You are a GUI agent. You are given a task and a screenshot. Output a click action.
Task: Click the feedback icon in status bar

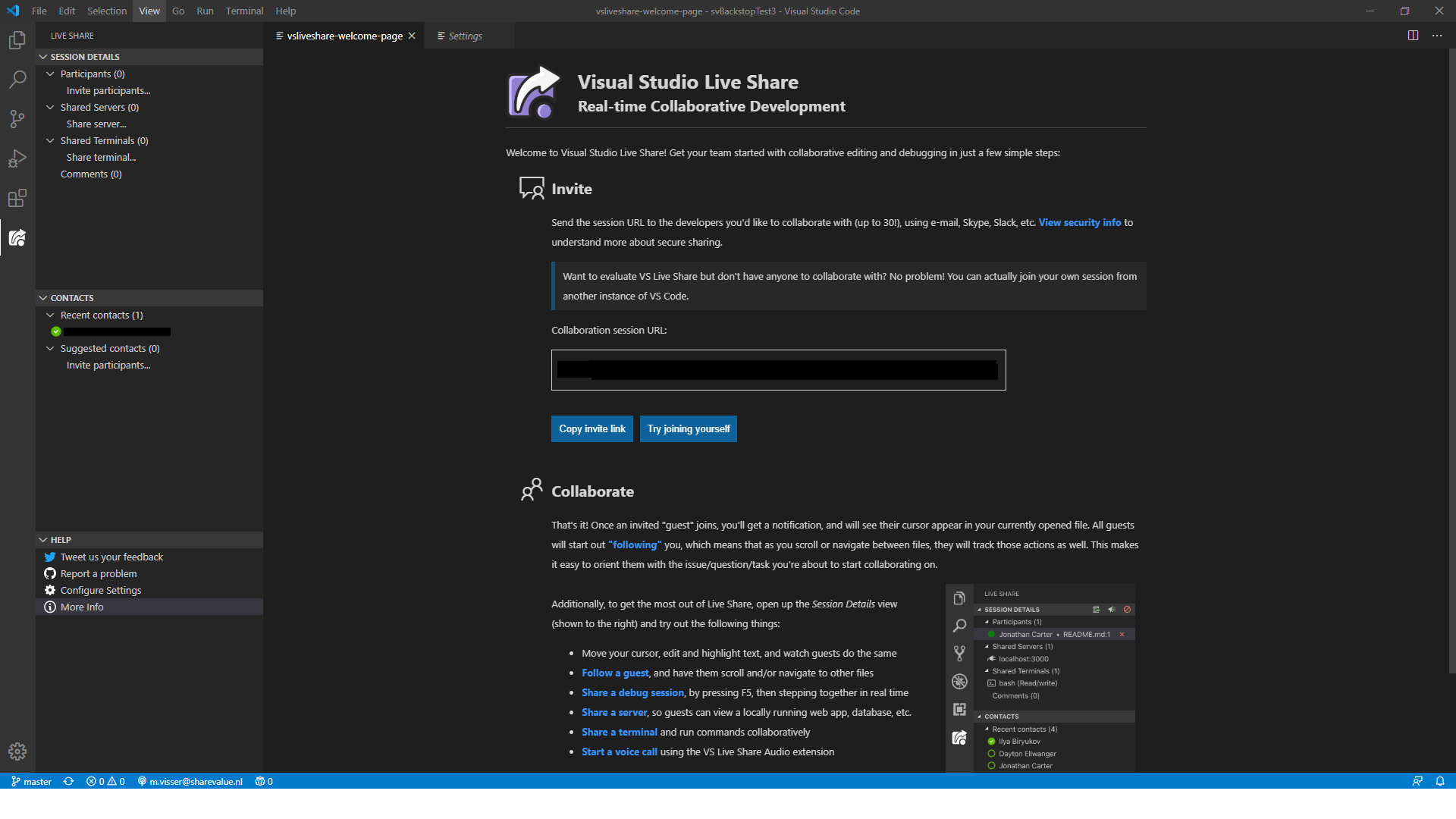(1417, 781)
